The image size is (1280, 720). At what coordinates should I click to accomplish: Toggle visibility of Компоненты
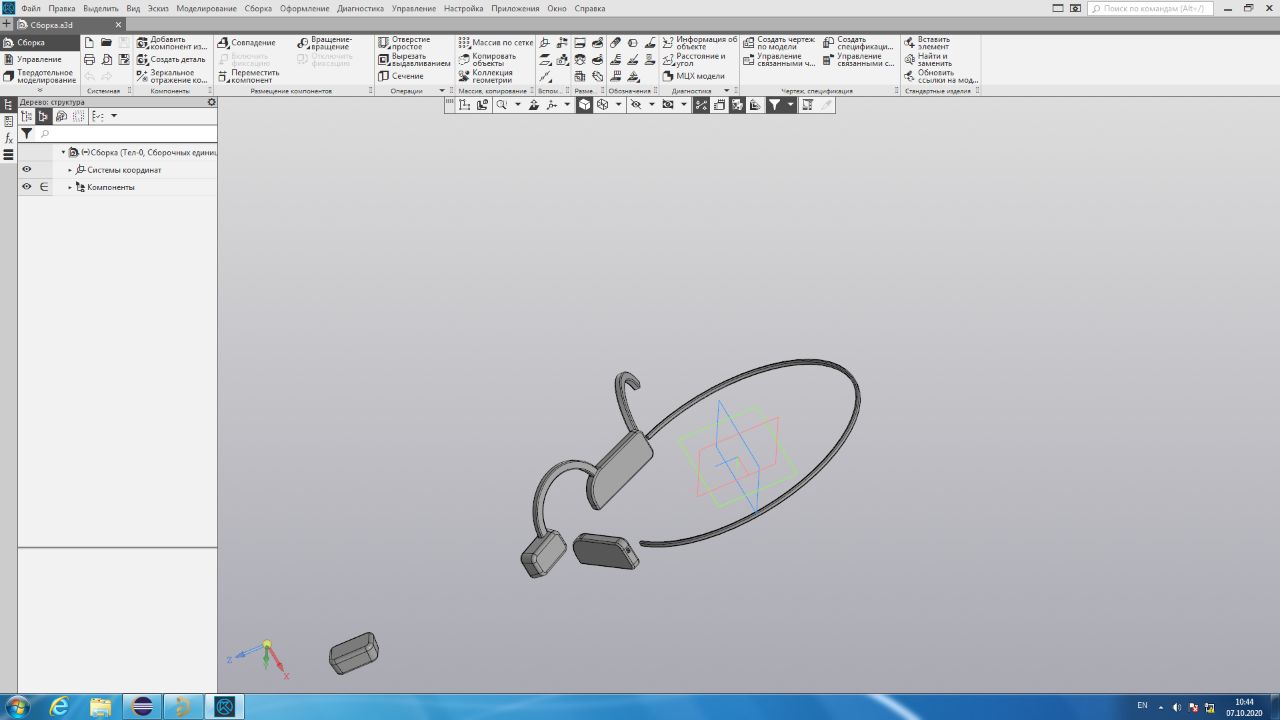pyautogui.click(x=27, y=187)
